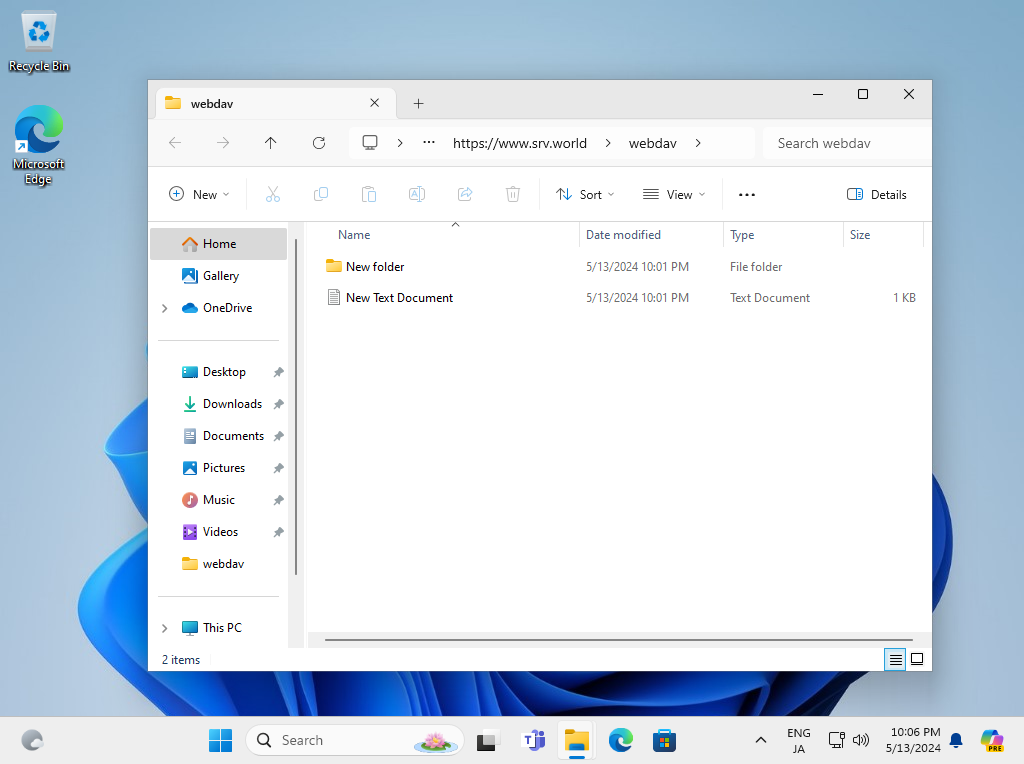Open the Sort dropdown menu
Screen dimensions: 1024x764
[x=584, y=195]
